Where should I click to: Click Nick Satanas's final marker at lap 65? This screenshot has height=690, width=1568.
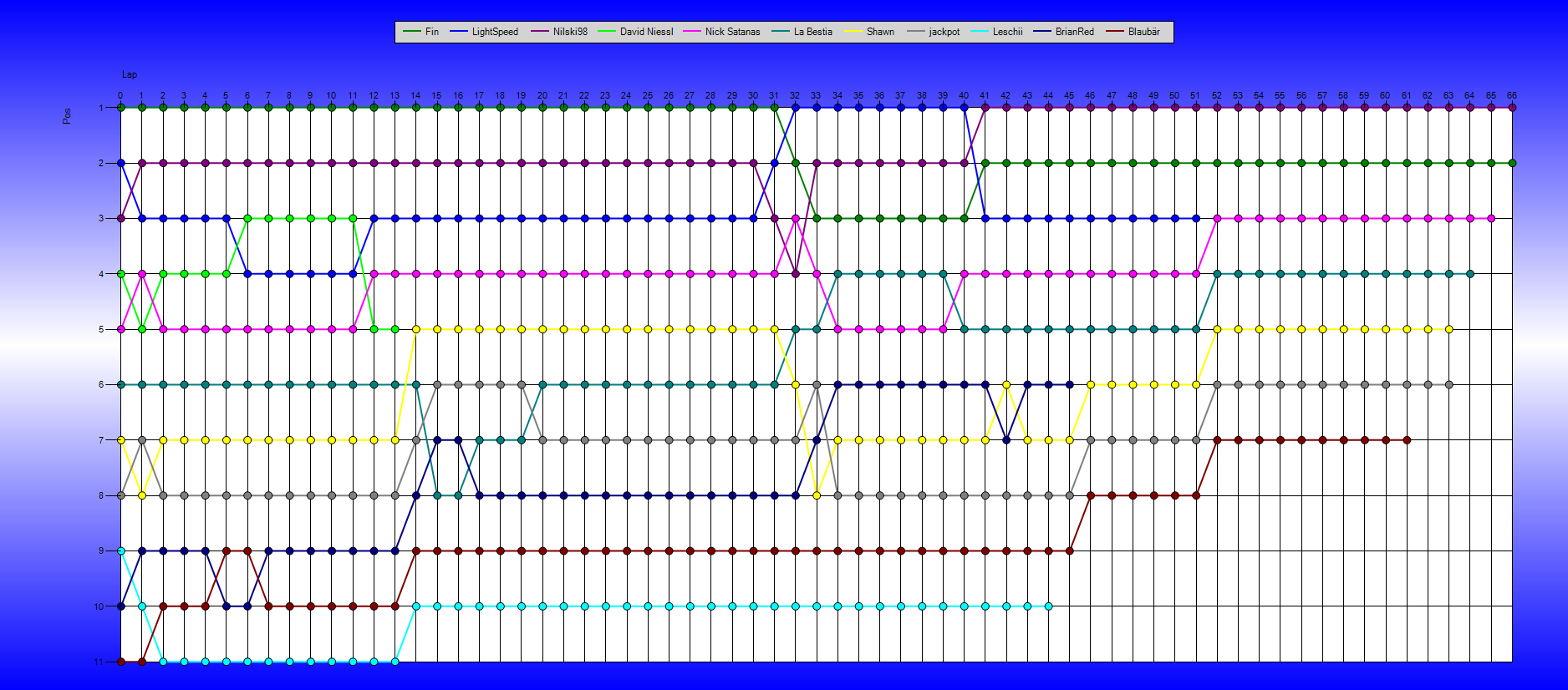click(x=1491, y=218)
